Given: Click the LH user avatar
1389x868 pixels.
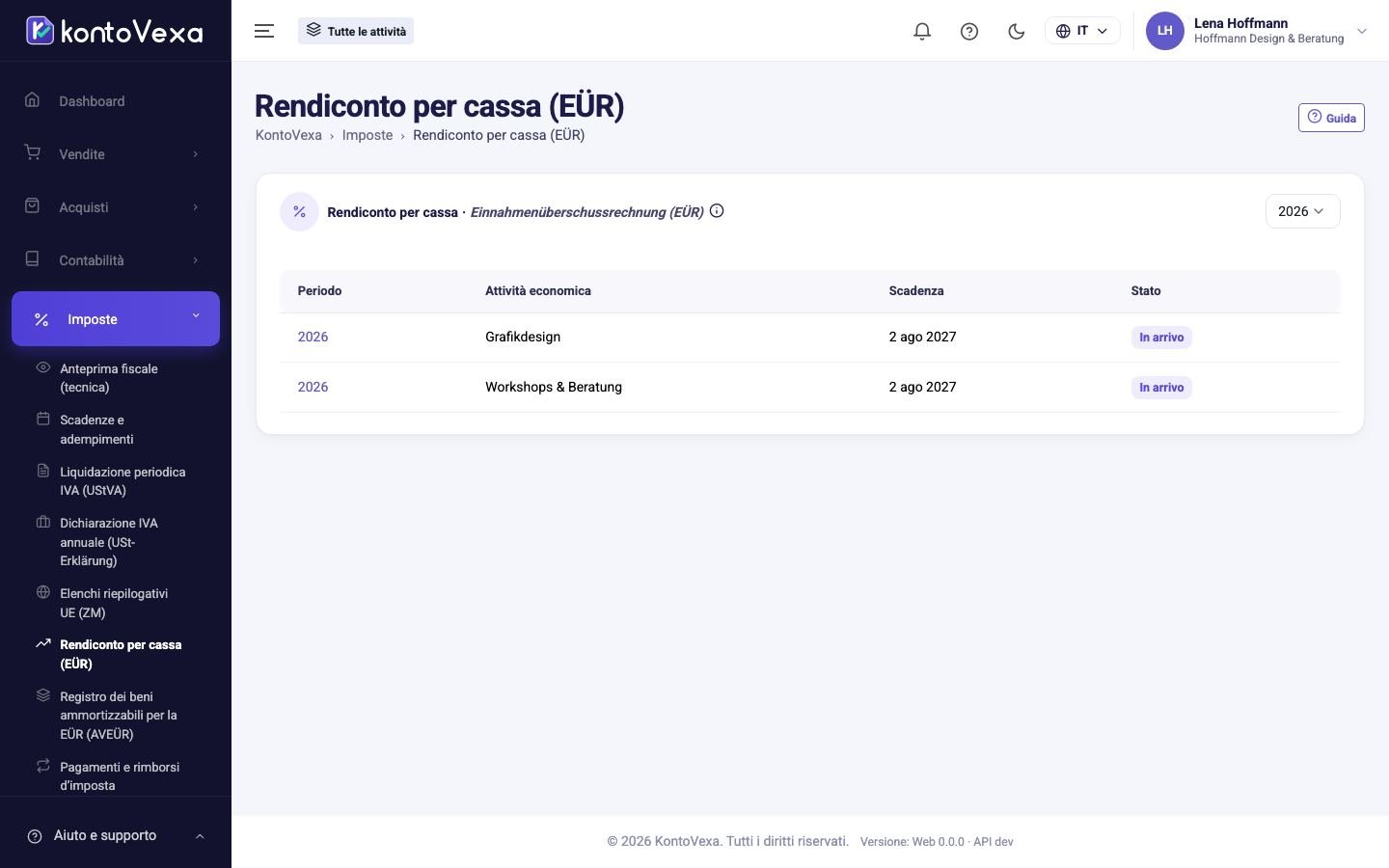Looking at the screenshot, I should pyautogui.click(x=1164, y=31).
